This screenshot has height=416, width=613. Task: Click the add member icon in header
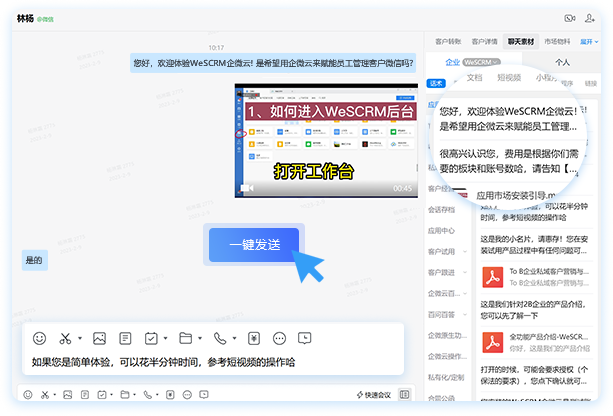(590, 18)
